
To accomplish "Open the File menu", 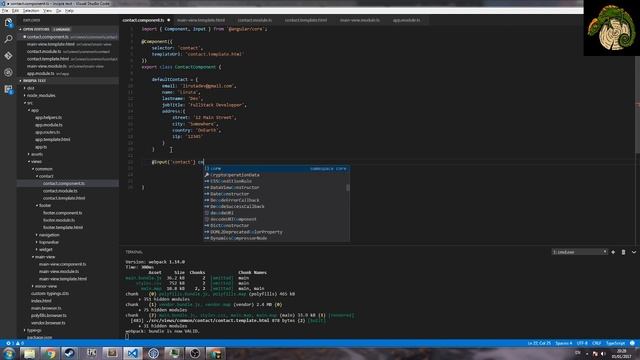I will tap(5, 11).
